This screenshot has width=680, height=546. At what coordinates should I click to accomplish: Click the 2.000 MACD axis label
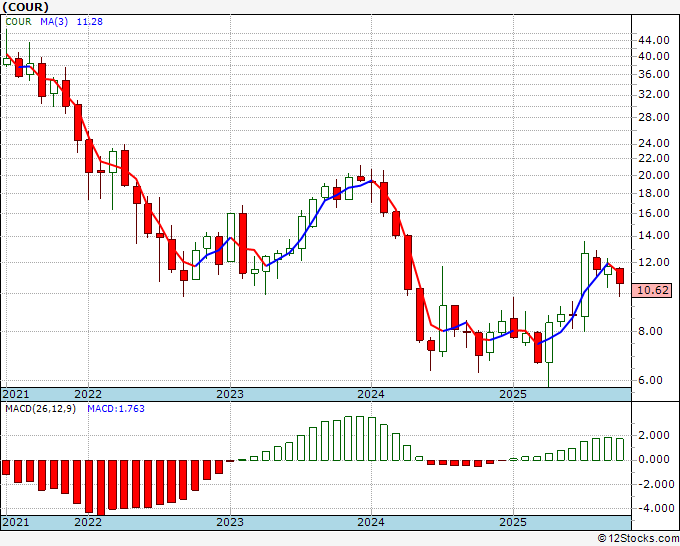point(657,435)
